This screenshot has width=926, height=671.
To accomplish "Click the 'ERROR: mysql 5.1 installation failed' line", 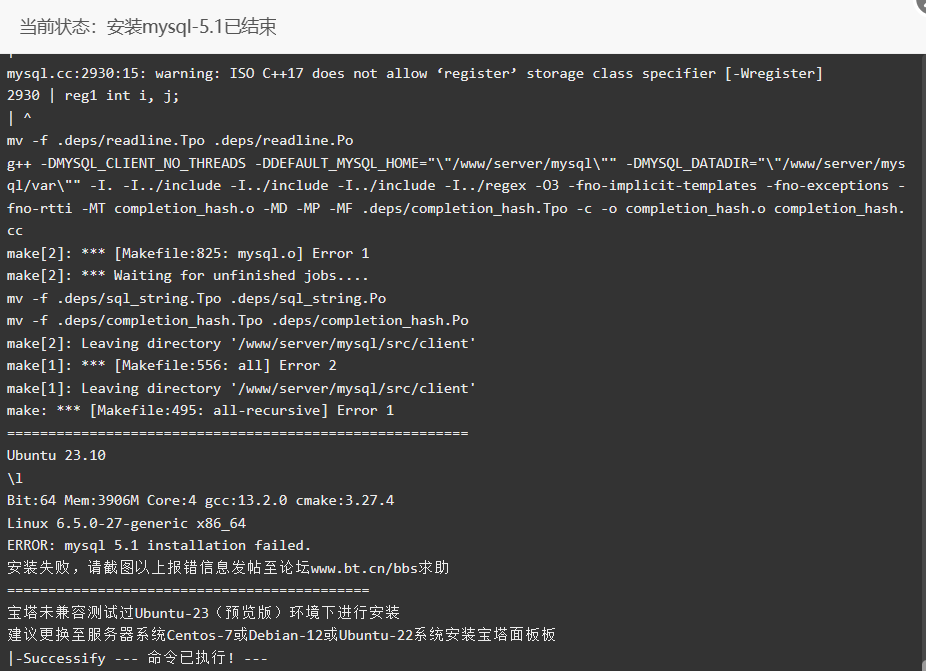I will click(159, 545).
